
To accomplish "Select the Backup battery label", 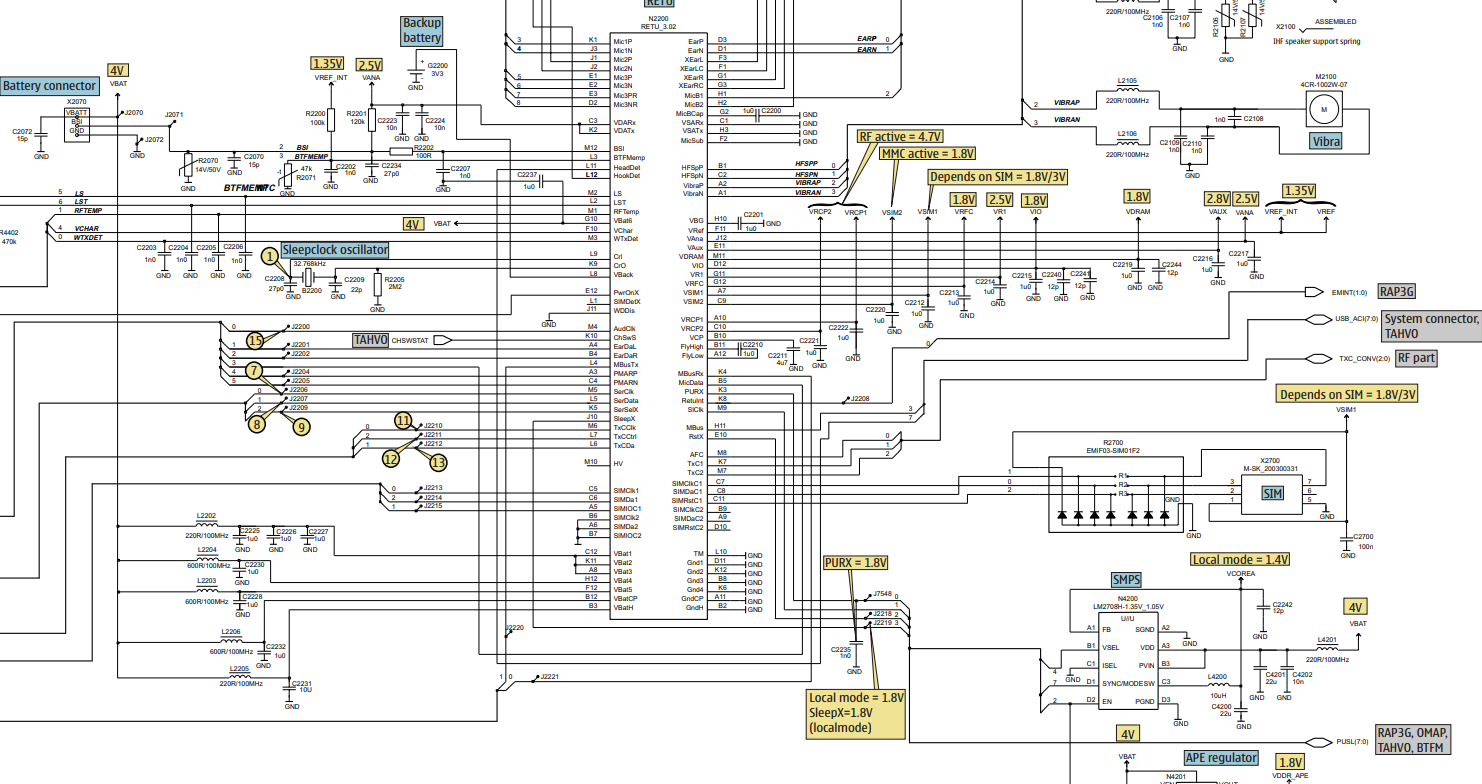I will tap(421, 30).
